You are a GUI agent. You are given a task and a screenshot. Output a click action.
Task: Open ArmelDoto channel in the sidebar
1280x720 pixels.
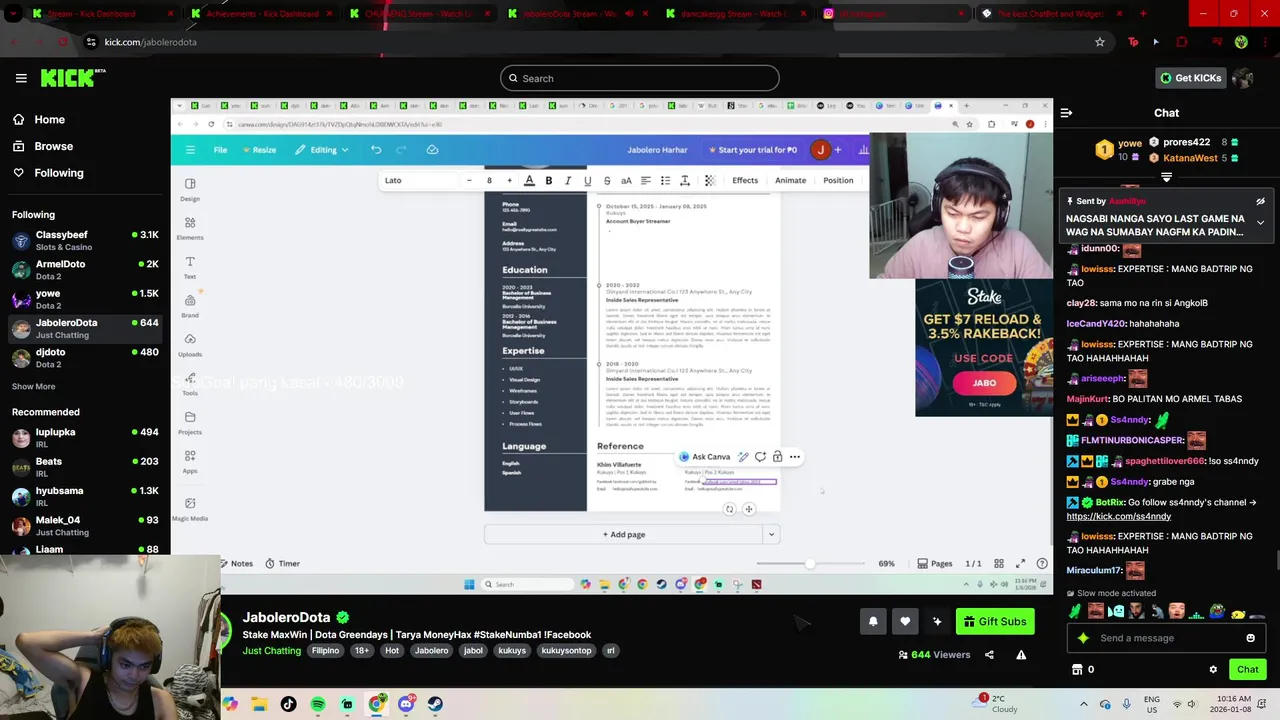(85, 270)
